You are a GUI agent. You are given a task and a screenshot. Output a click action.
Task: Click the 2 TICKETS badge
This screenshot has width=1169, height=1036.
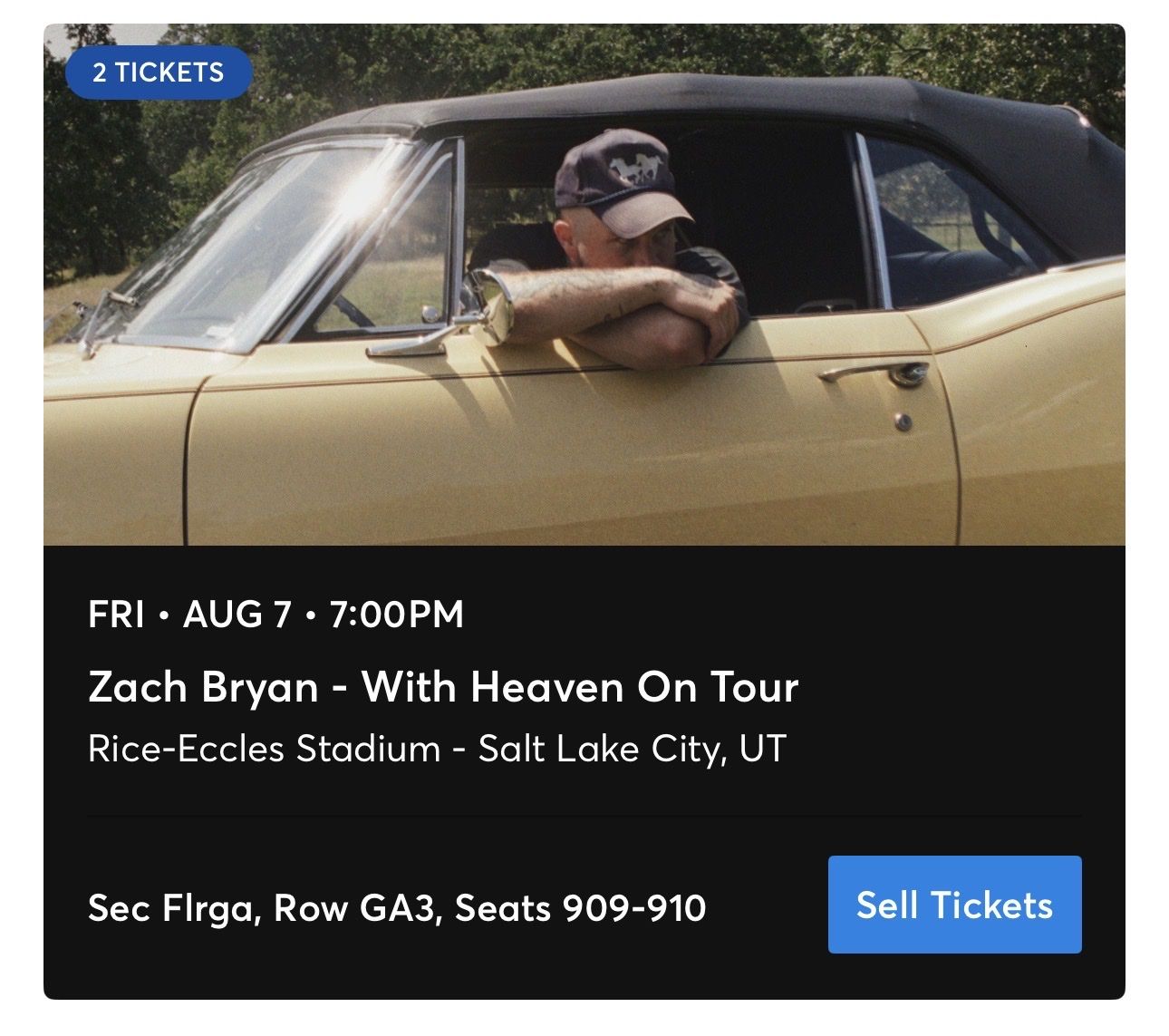pos(159,73)
